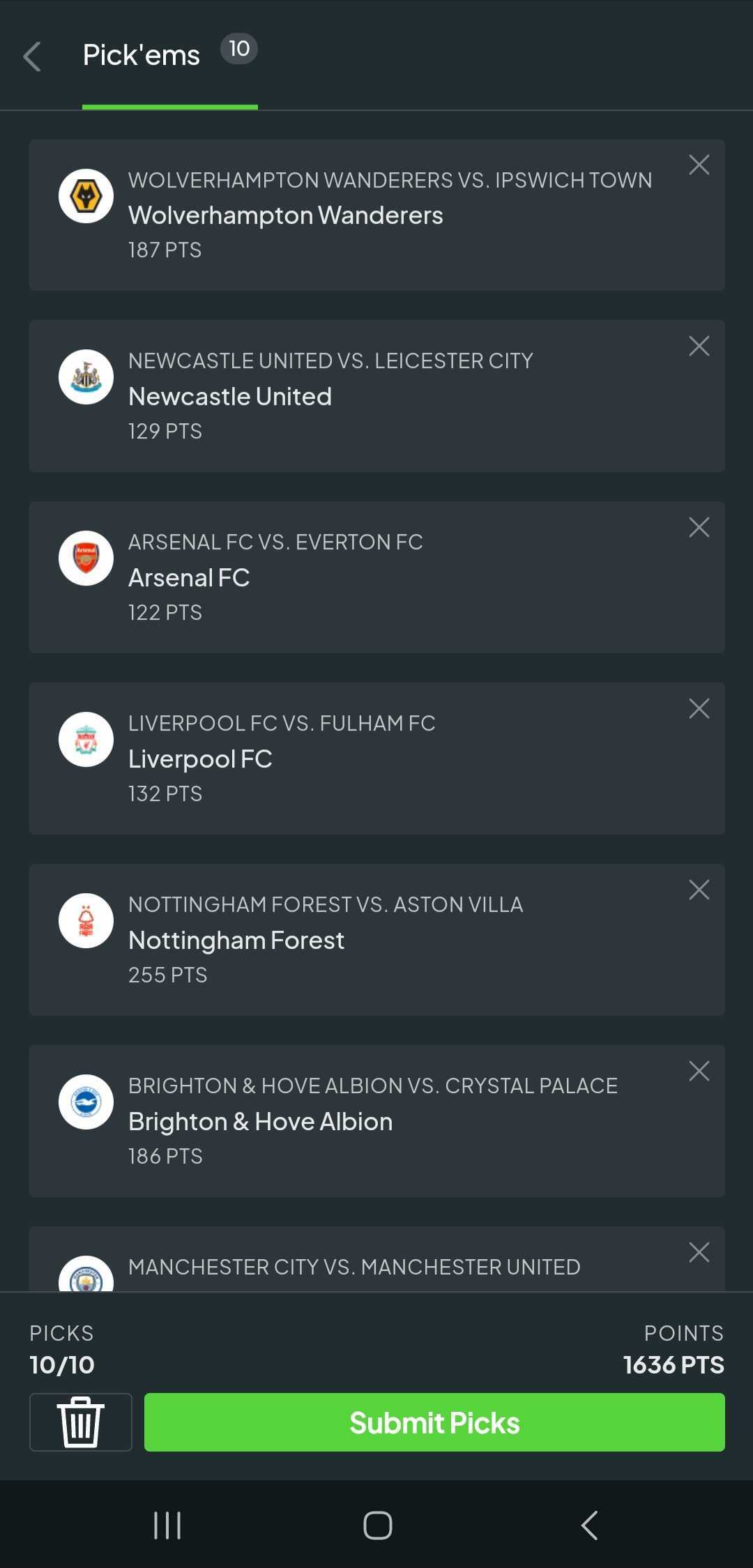Tap the Newcastle United club crest

tap(86, 377)
